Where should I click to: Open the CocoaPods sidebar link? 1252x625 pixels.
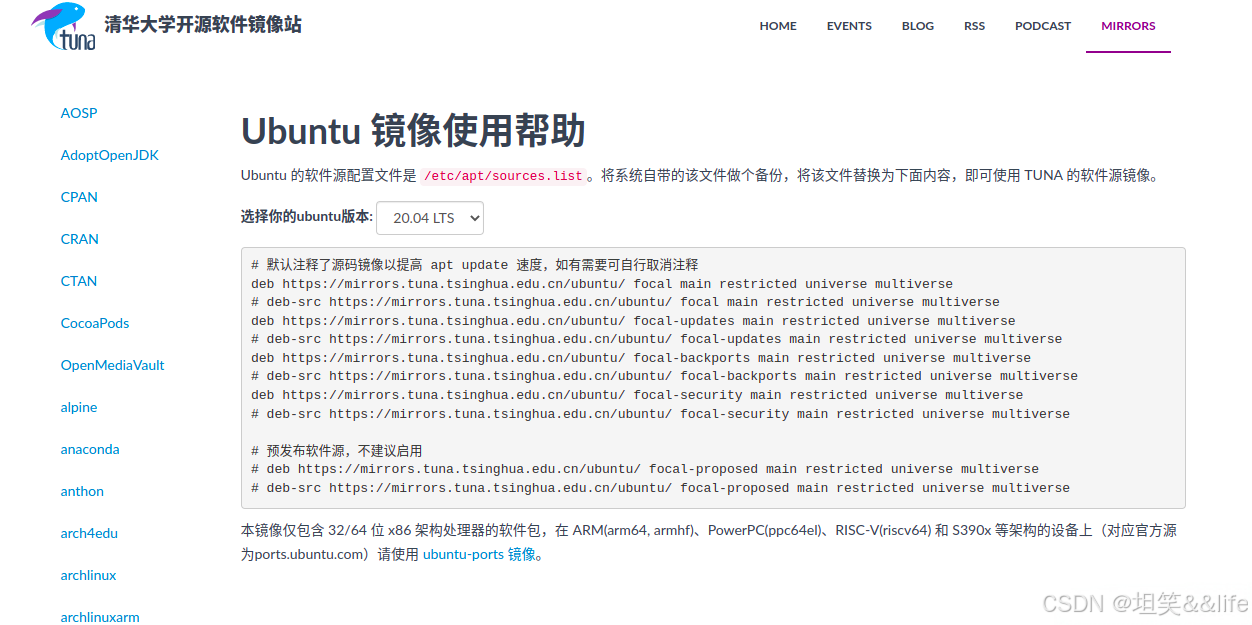95,323
